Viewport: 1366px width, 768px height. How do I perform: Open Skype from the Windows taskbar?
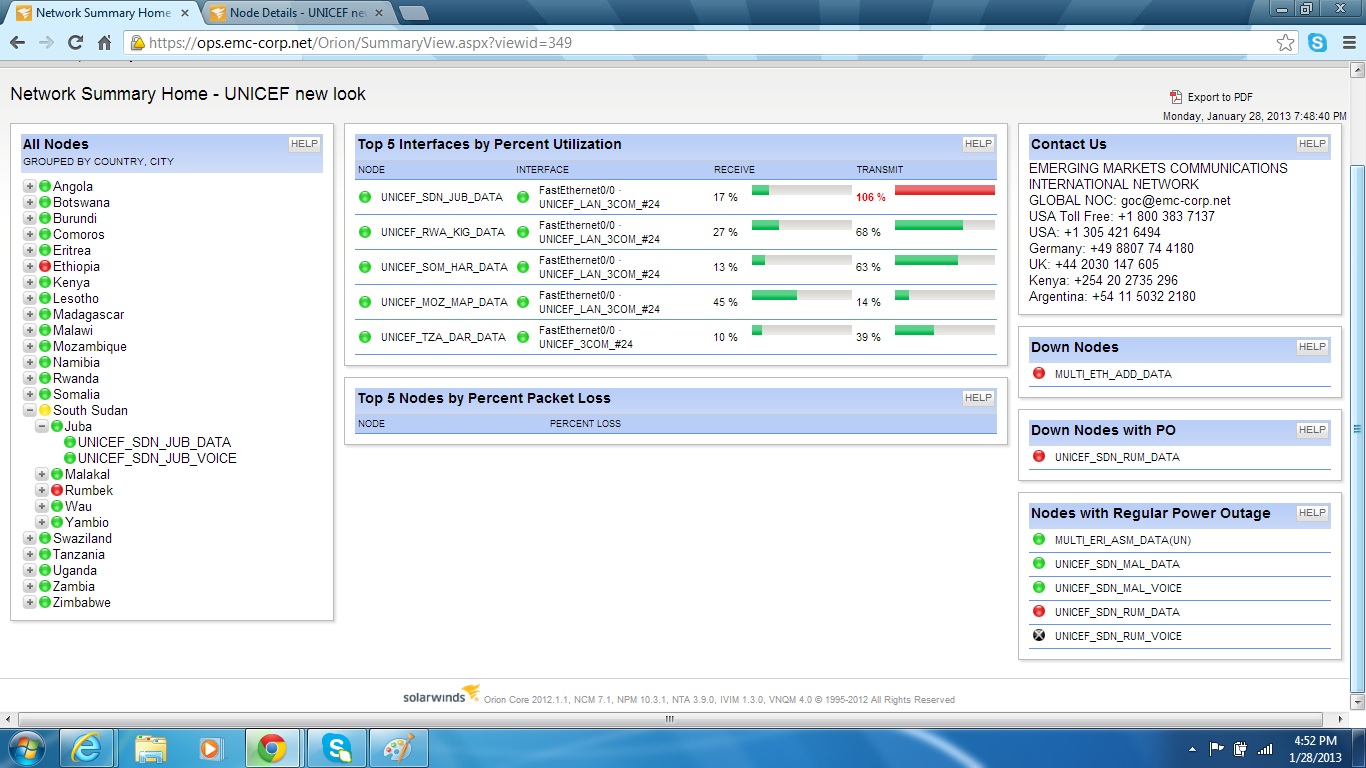336,747
